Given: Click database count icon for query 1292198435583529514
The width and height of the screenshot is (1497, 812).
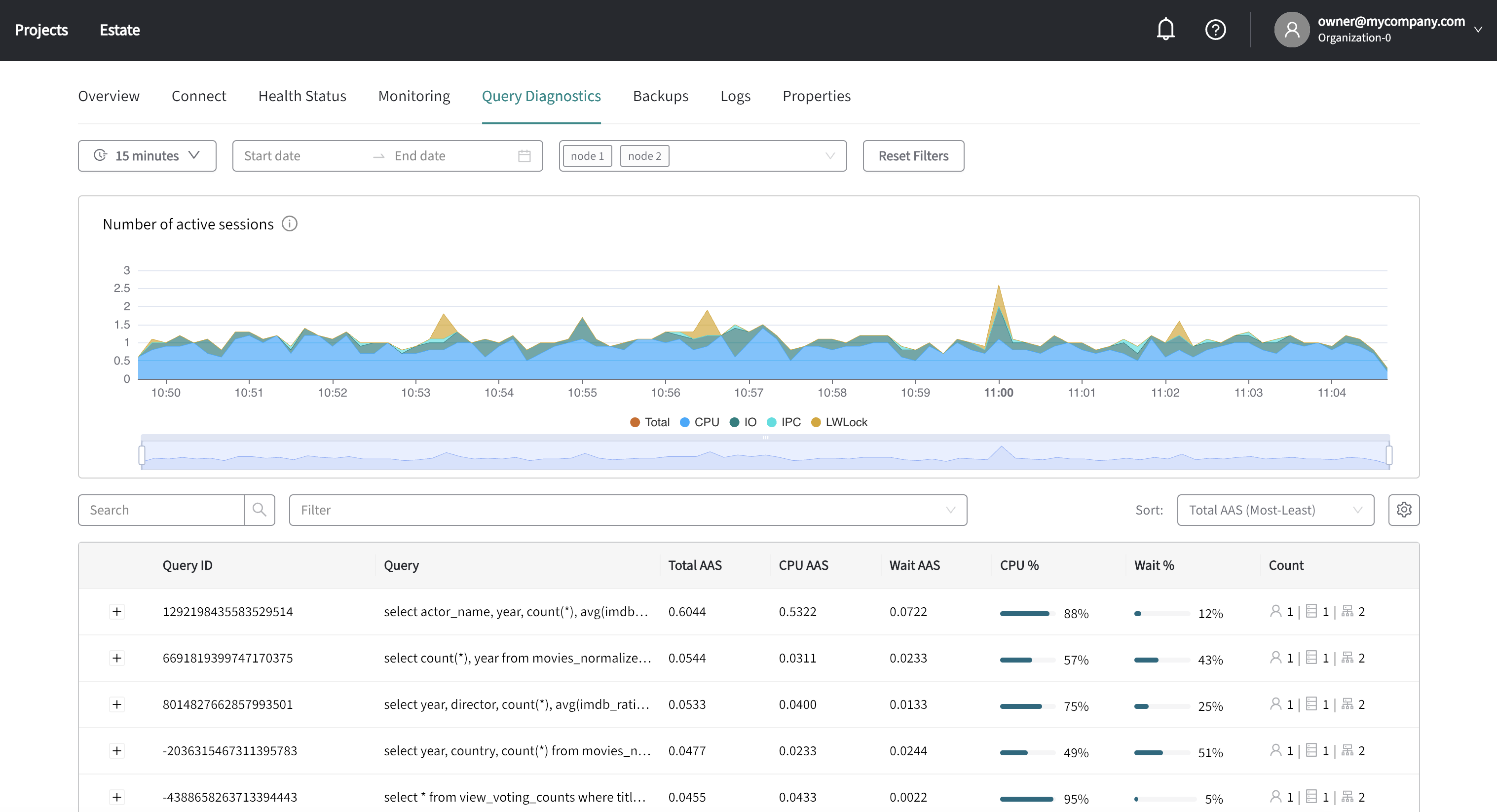Looking at the screenshot, I should point(1311,611).
